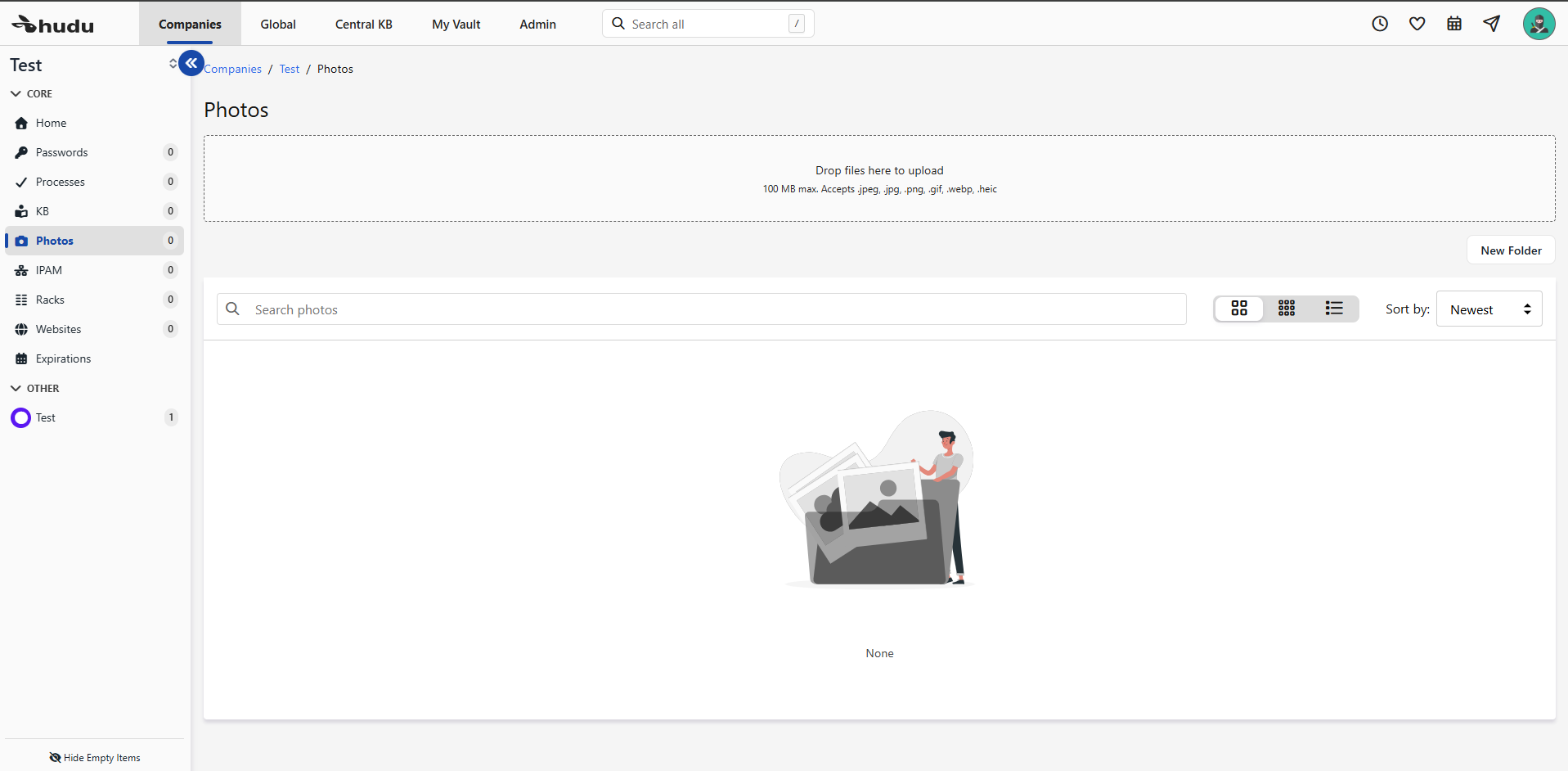The width and height of the screenshot is (1568, 771).
Task: Collapse the OTHER section
Action: [34, 388]
